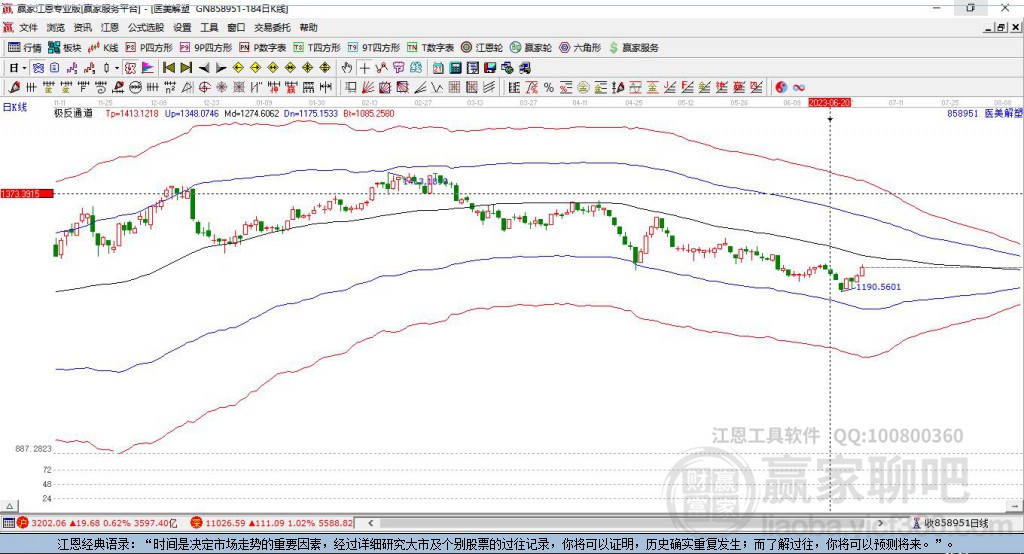Open the 赢家轮 wheel tool

(531, 48)
